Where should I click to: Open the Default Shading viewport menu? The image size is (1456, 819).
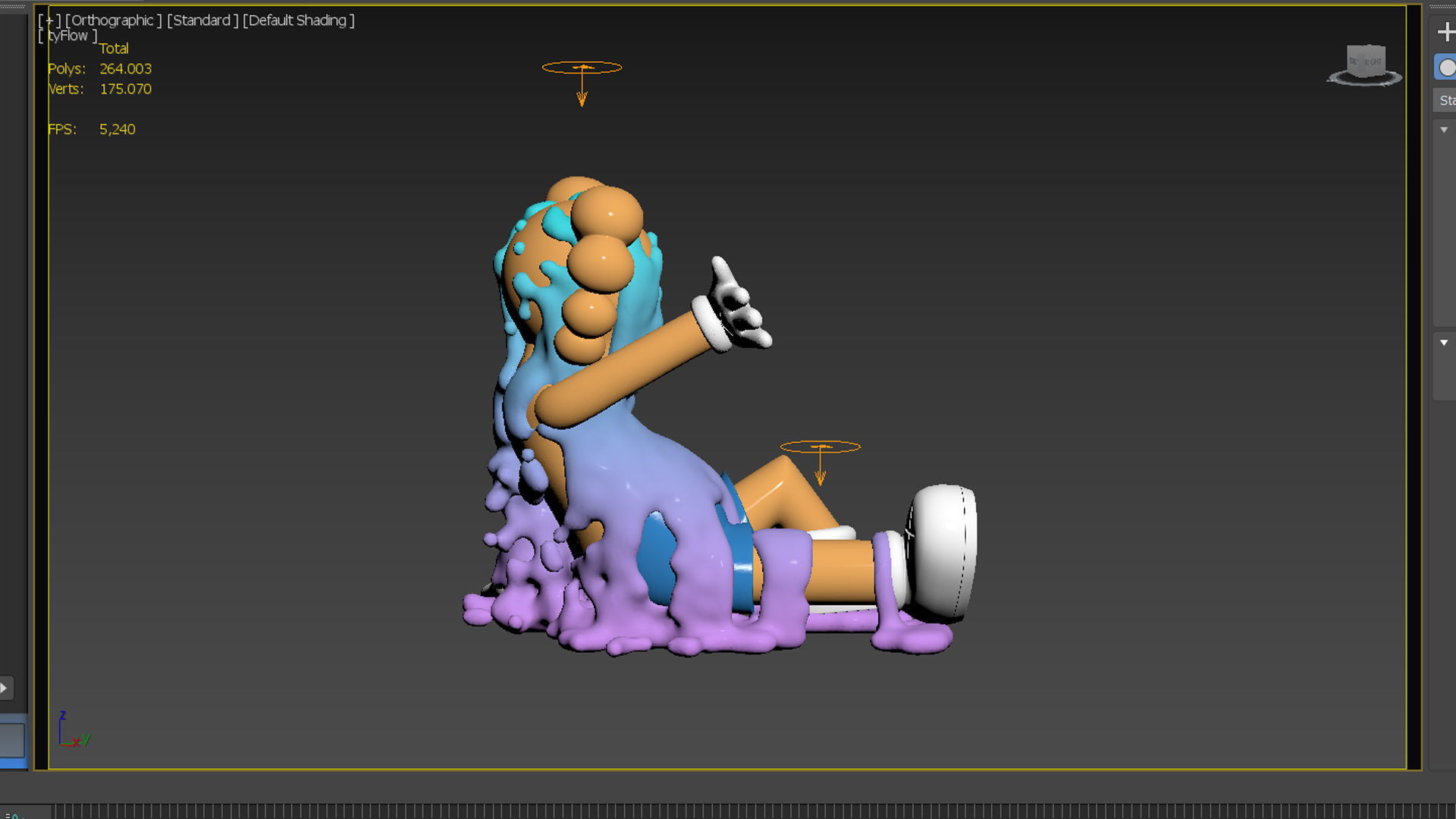[299, 20]
